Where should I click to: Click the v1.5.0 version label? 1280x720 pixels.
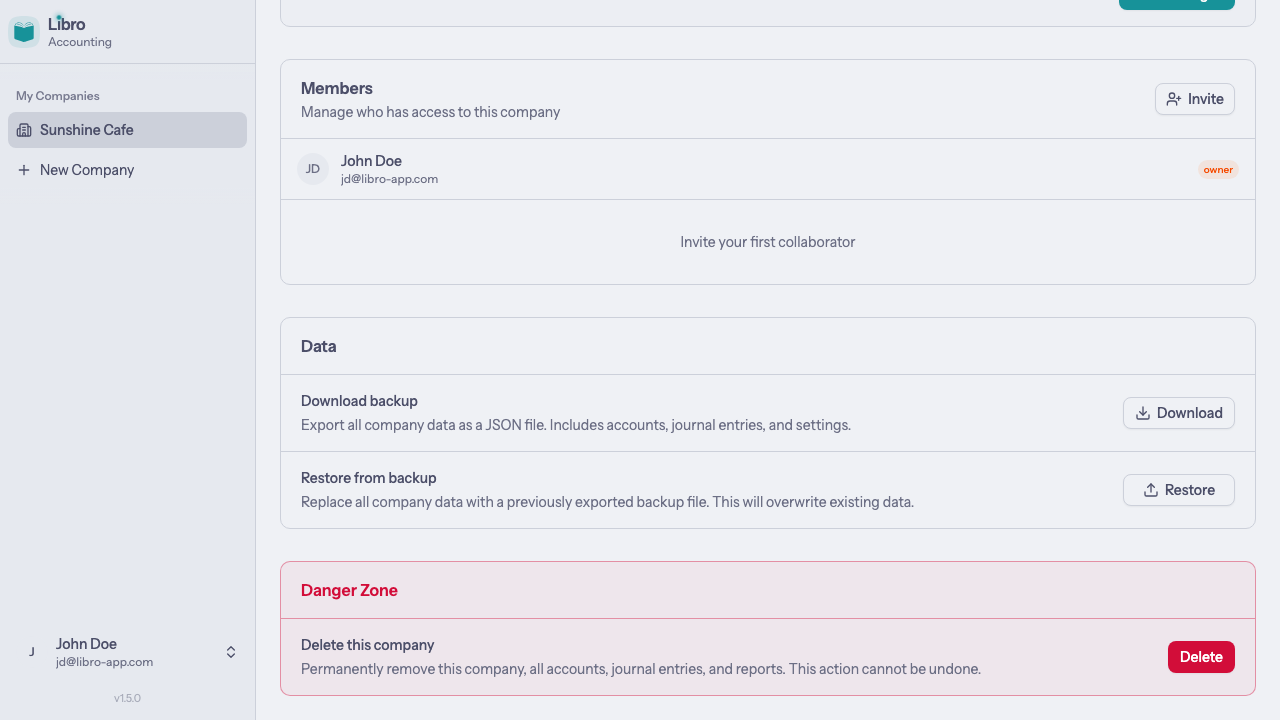[127, 697]
